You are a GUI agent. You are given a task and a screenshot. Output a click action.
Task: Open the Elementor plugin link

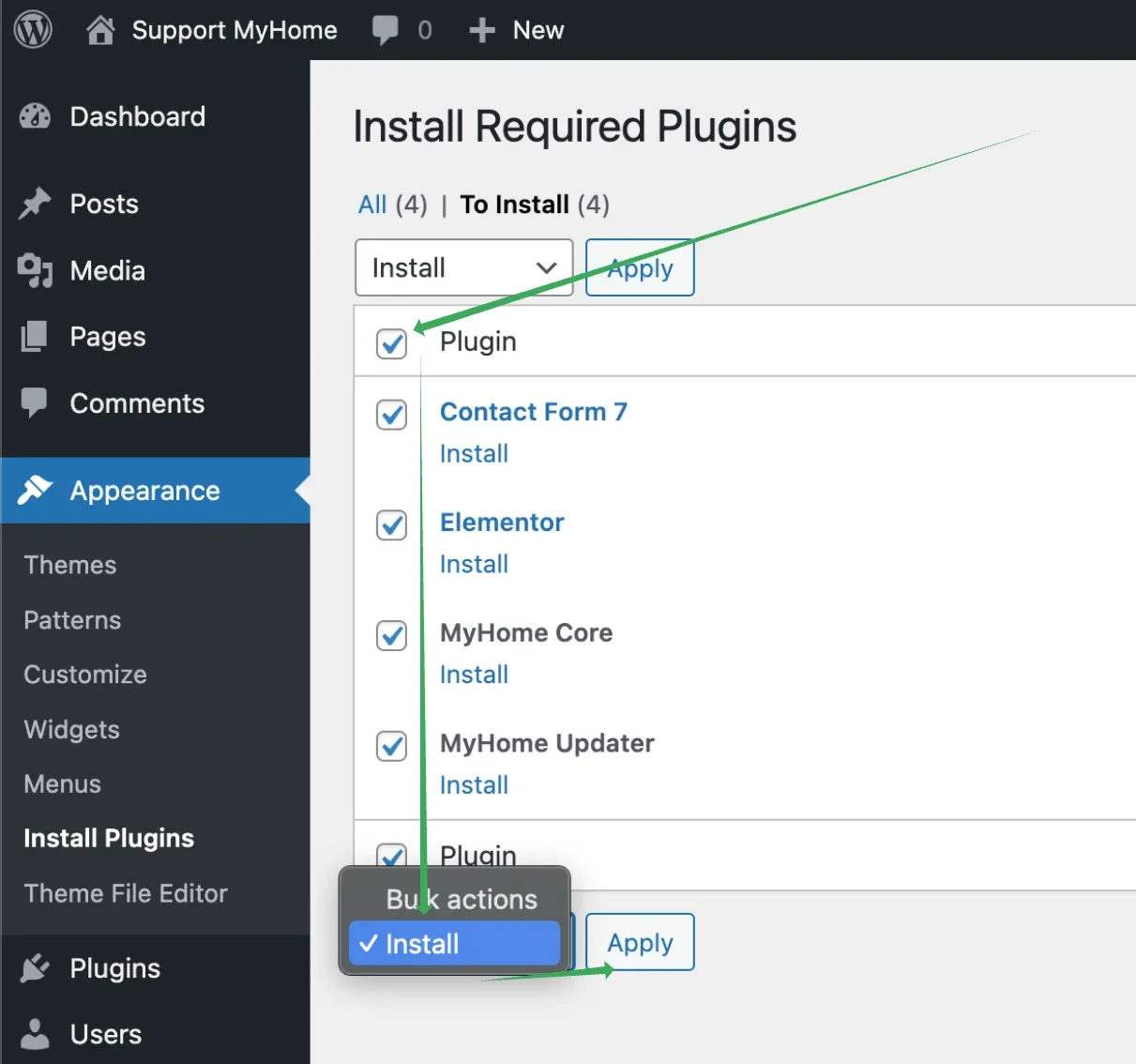point(502,522)
